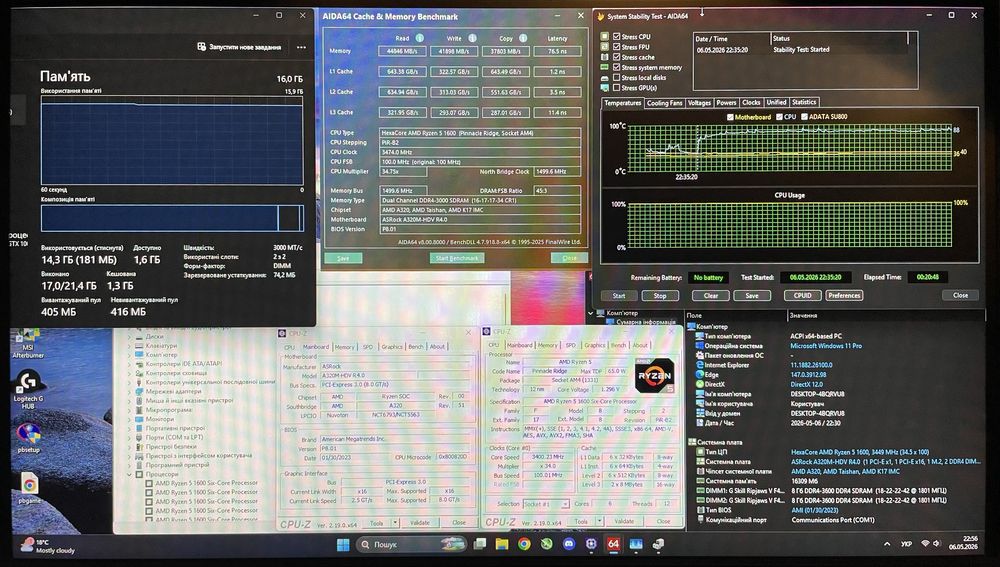
Task: Click the Ryzen 5 logo in CPU-Z
Action: click(655, 376)
